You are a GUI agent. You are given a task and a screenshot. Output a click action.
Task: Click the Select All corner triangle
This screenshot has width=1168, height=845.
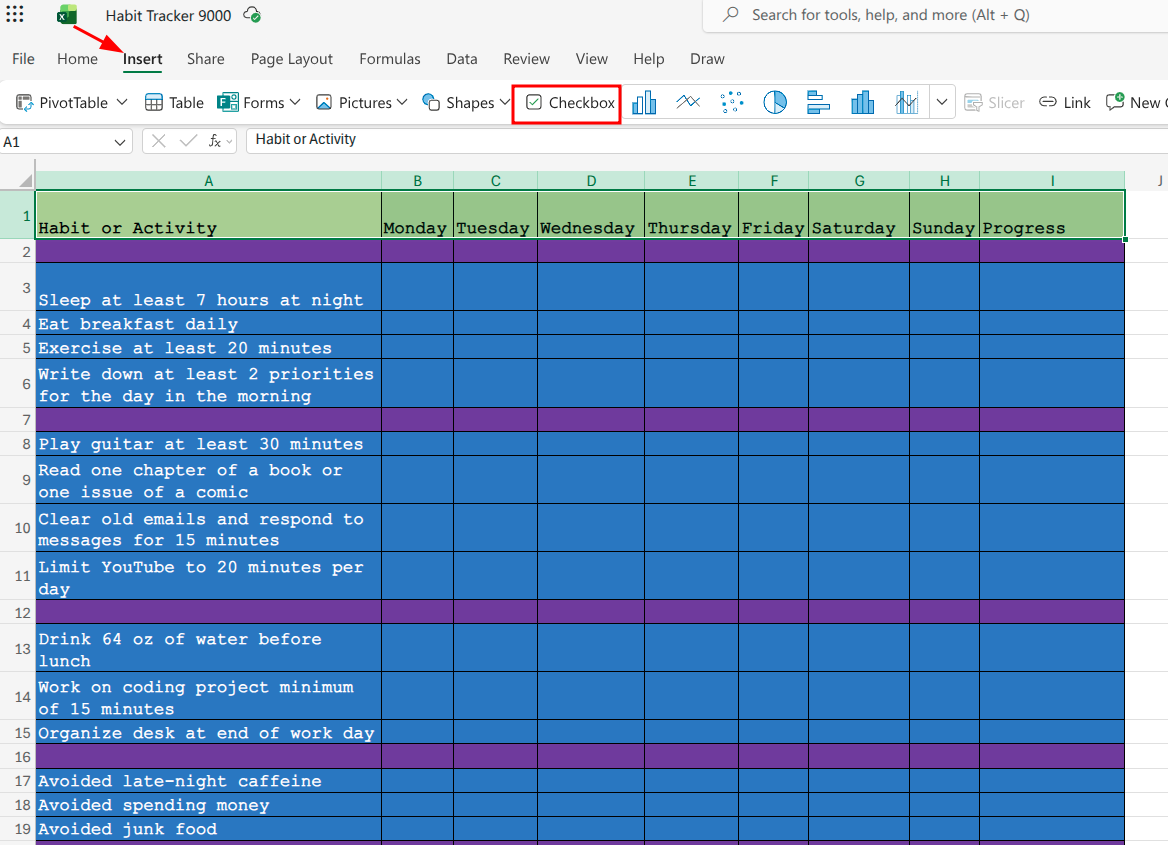coord(26,180)
